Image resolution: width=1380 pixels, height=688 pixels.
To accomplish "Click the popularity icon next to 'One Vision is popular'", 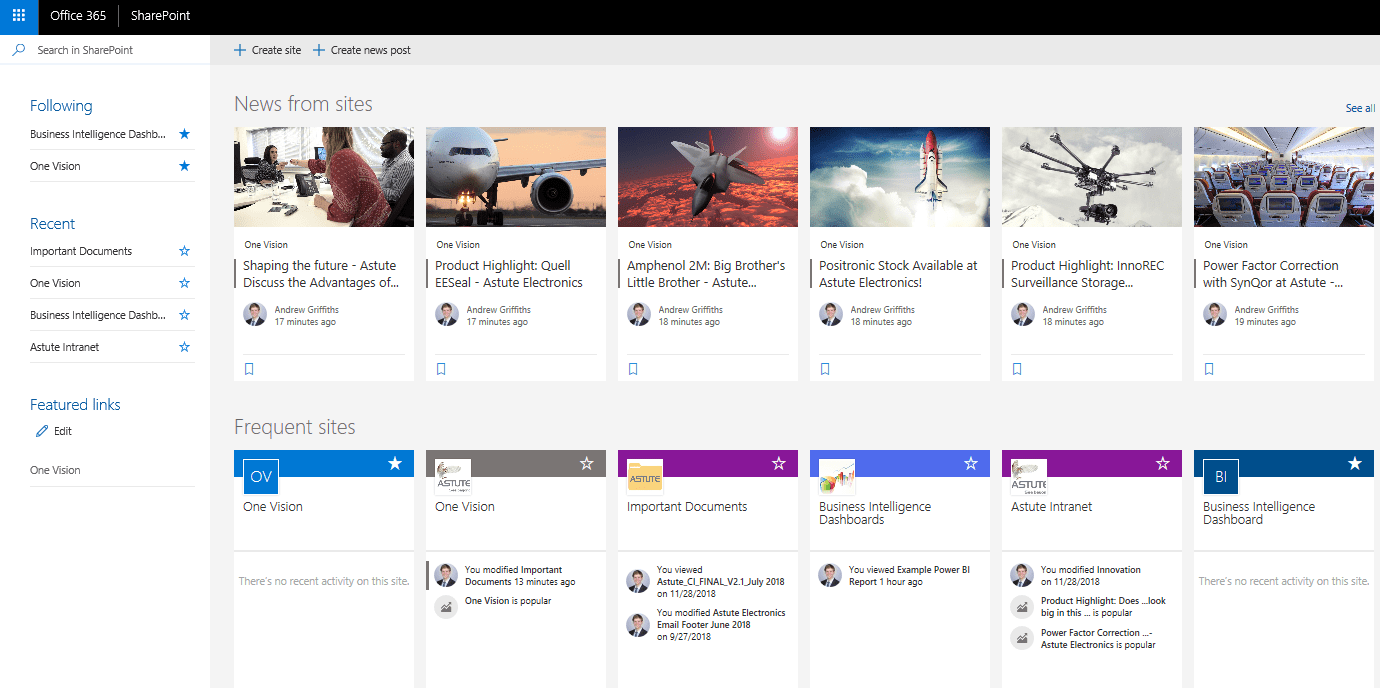I will [446, 607].
